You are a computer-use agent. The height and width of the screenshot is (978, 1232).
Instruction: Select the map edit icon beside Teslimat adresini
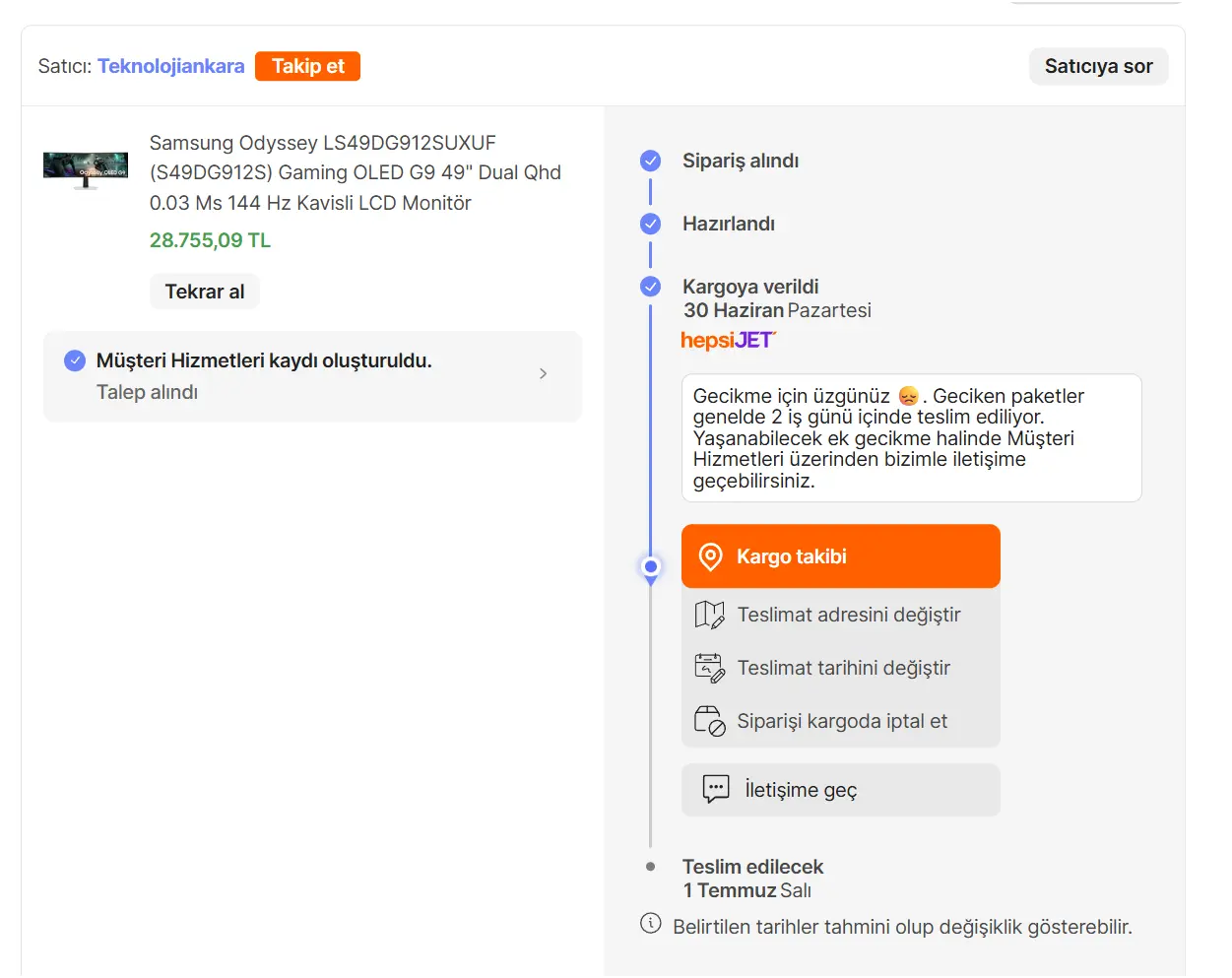pos(710,615)
